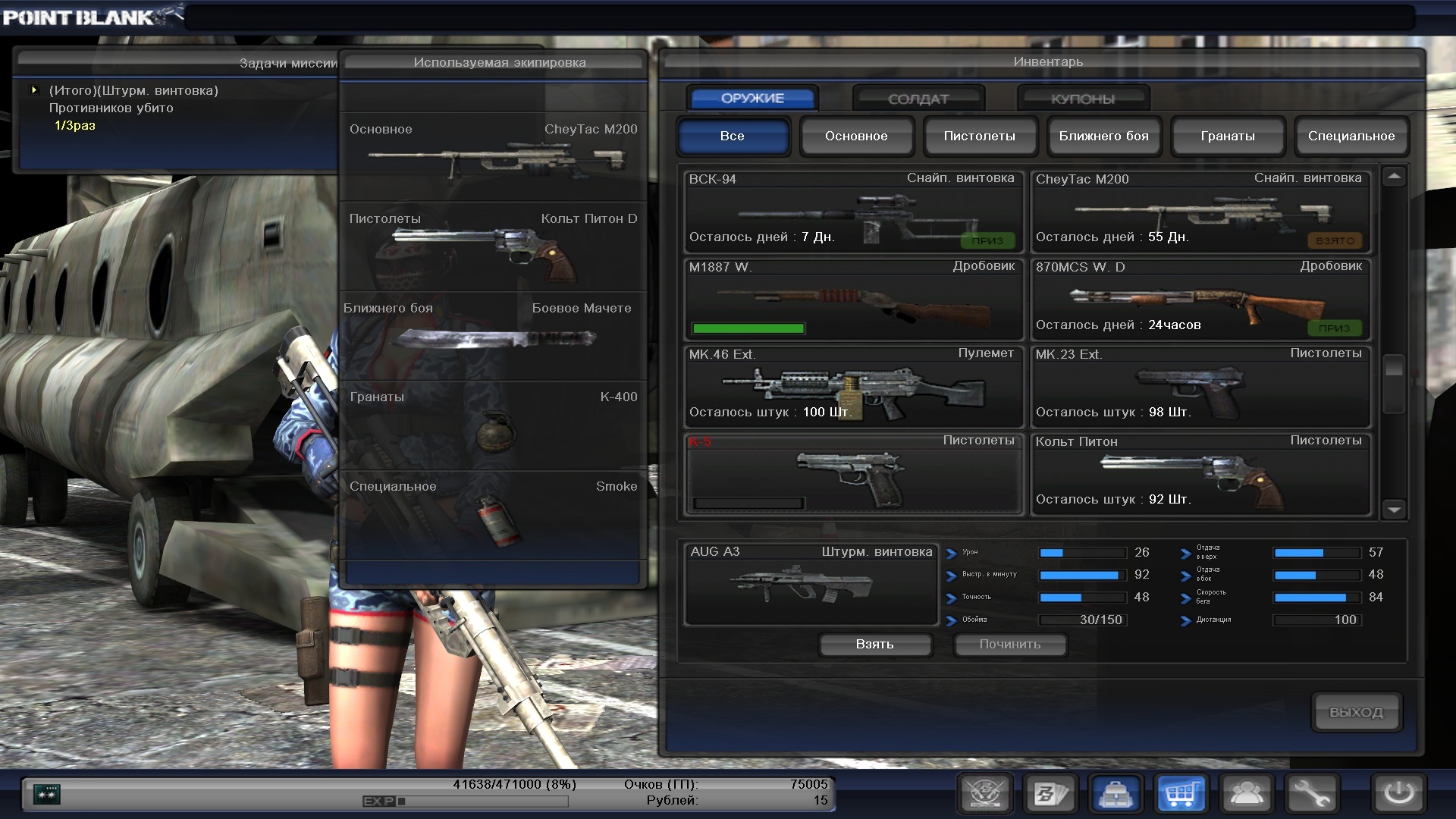Open the clan emblem icon in bottom bar

984,794
